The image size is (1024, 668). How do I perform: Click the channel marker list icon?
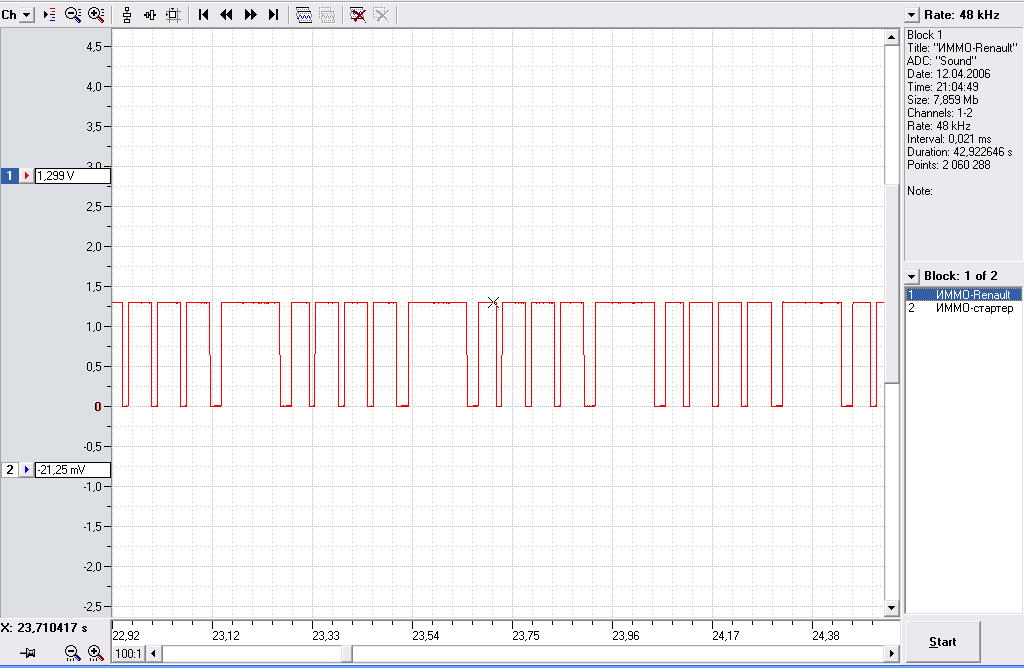[x=50, y=14]
